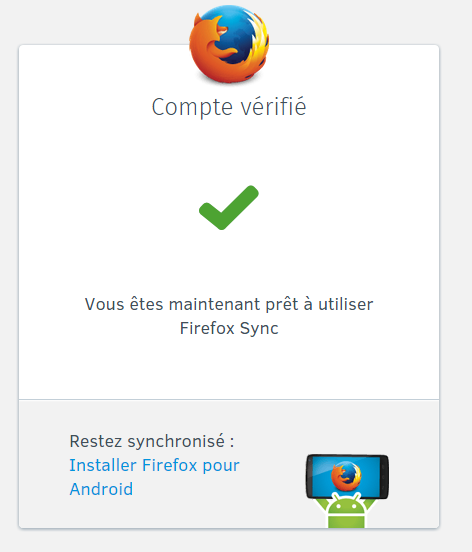Click the word Android in the blue link
This screenshot has width=472, height=552.
click(101, 489)
